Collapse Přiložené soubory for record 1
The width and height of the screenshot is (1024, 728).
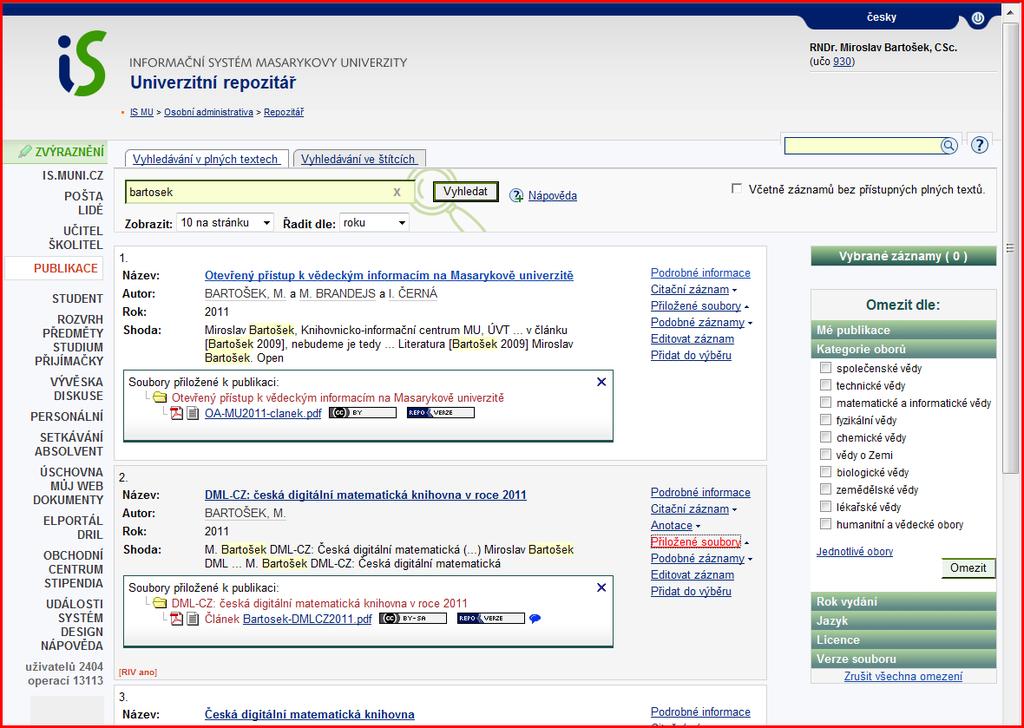pyautogui.click(x=699, y=306)
